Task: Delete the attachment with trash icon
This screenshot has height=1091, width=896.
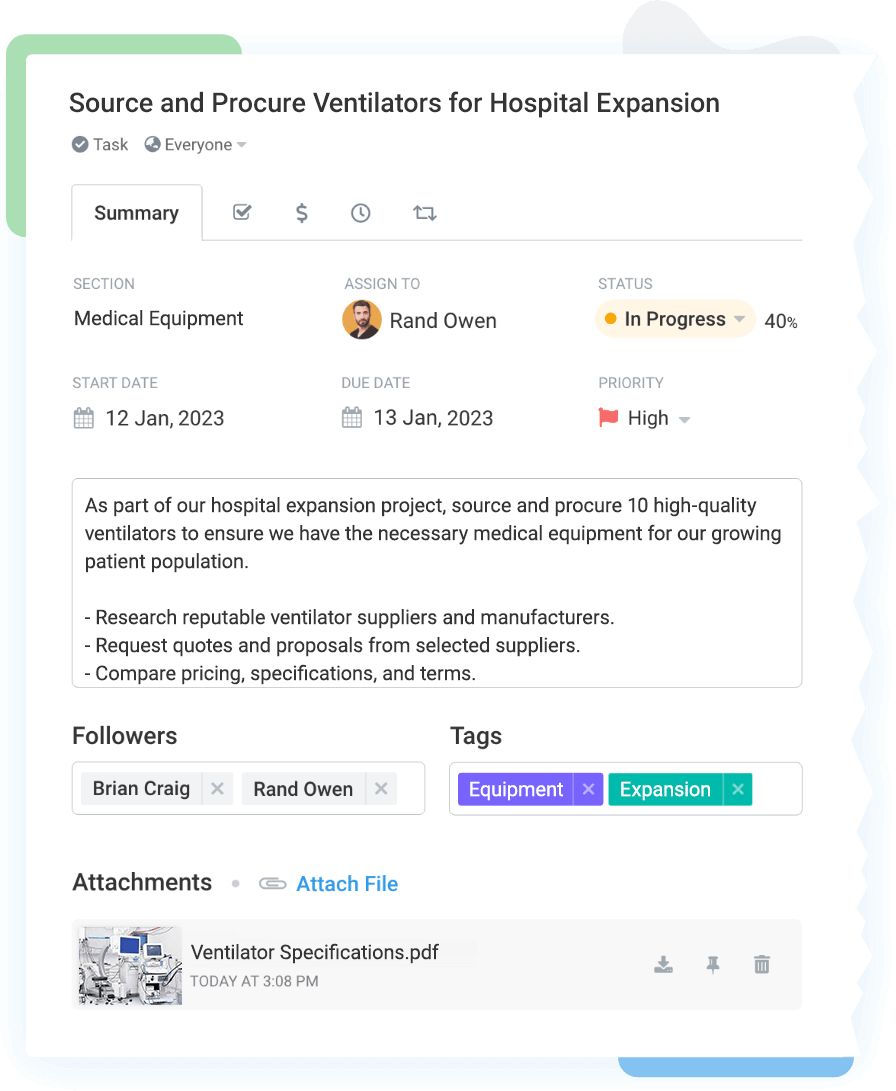Action: (x=762, y=964)
